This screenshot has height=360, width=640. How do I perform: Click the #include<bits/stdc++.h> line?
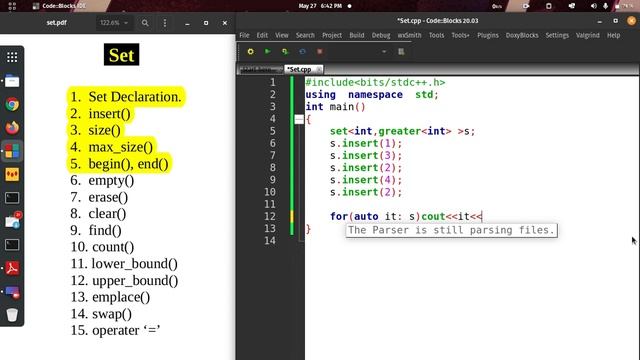coord(375,82)
